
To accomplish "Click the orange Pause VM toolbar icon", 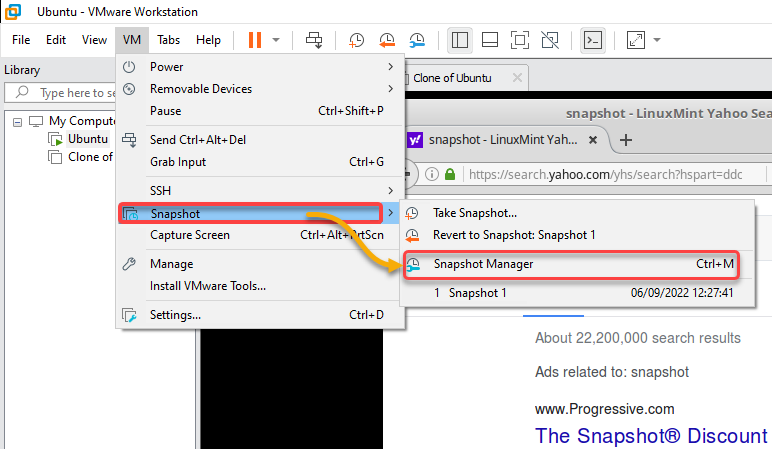I will click(x=255, y=40).
